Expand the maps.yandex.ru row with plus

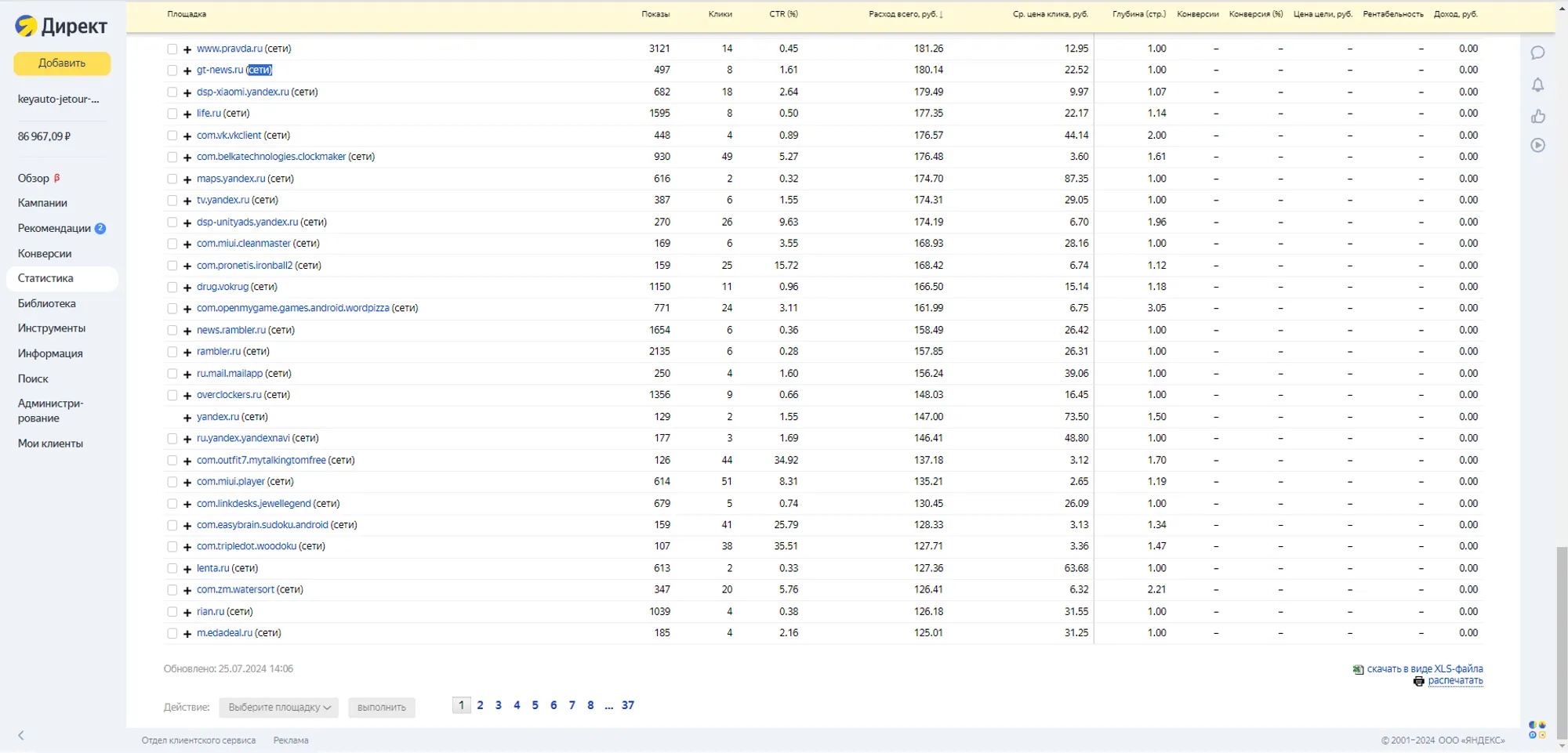pyautogui.click(x=187, y=179)
